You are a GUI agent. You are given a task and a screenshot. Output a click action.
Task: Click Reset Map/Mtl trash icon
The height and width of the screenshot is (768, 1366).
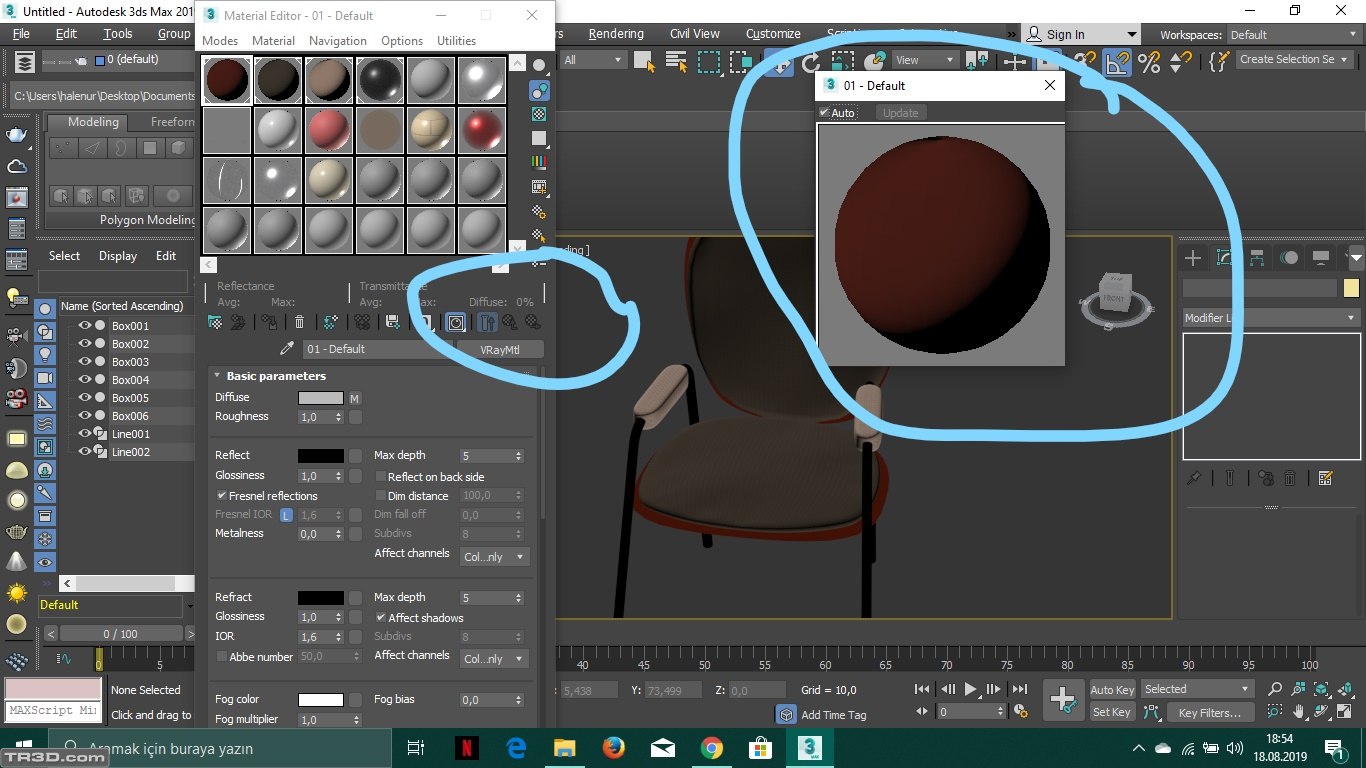point(299,322)
